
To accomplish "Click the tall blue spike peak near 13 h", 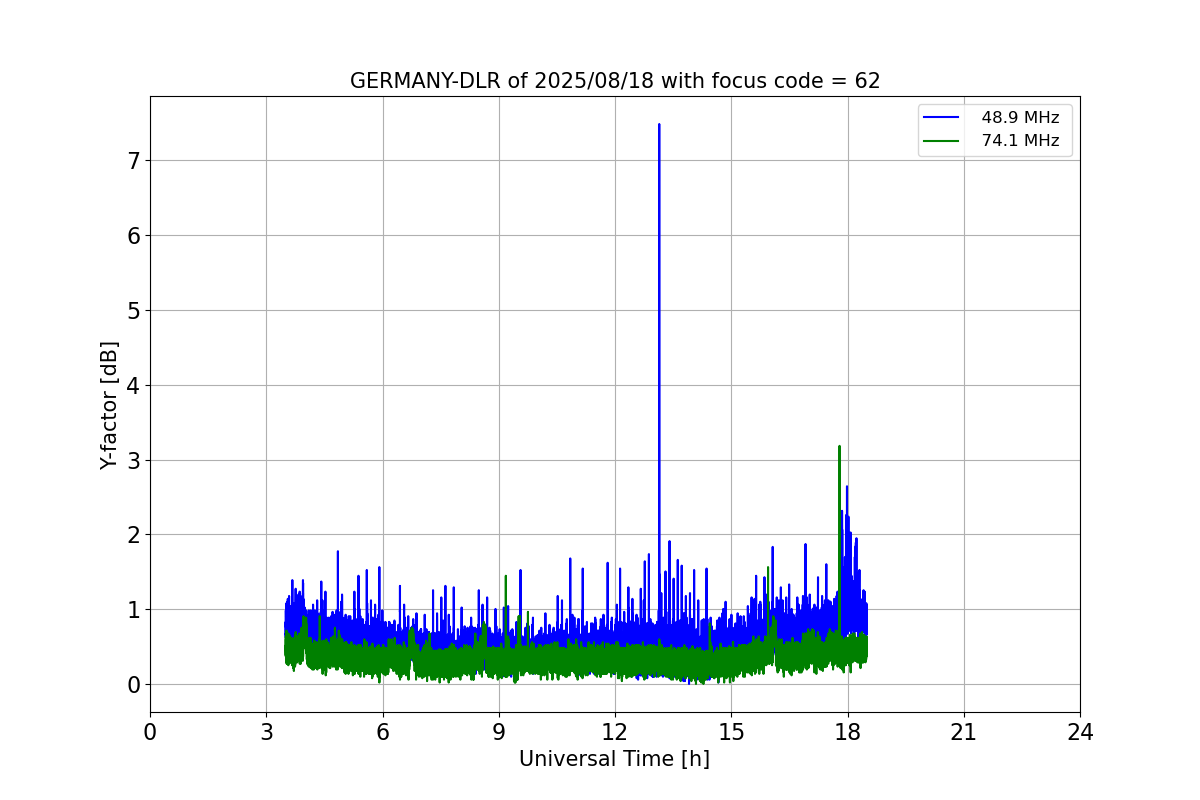I will [659, 125].
